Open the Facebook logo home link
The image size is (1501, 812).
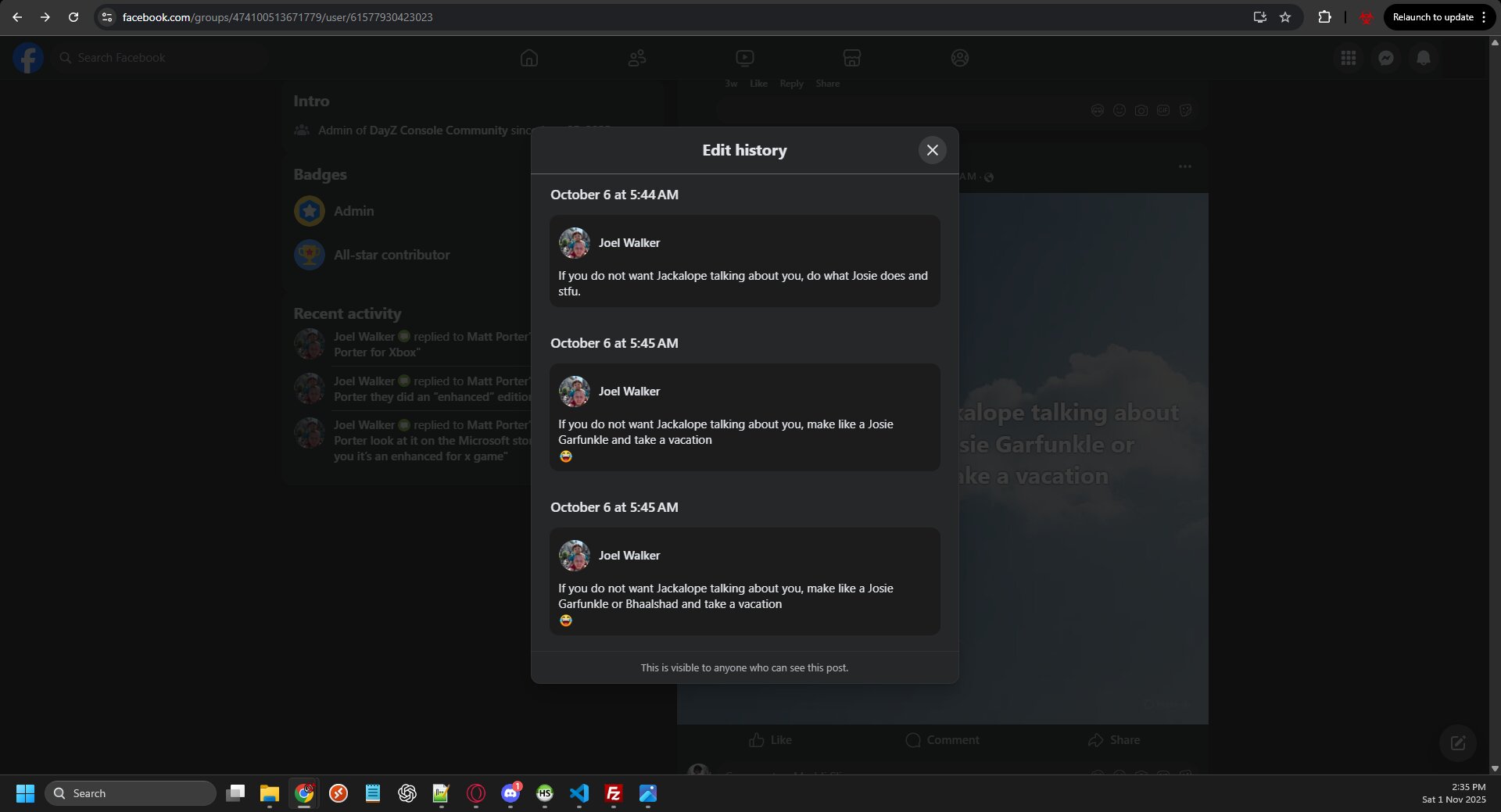(x=28, y=58)
